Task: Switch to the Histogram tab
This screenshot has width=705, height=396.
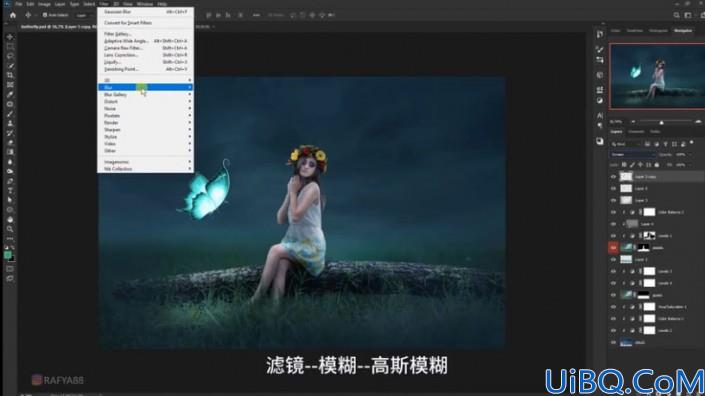Action: tap(658, 31)
